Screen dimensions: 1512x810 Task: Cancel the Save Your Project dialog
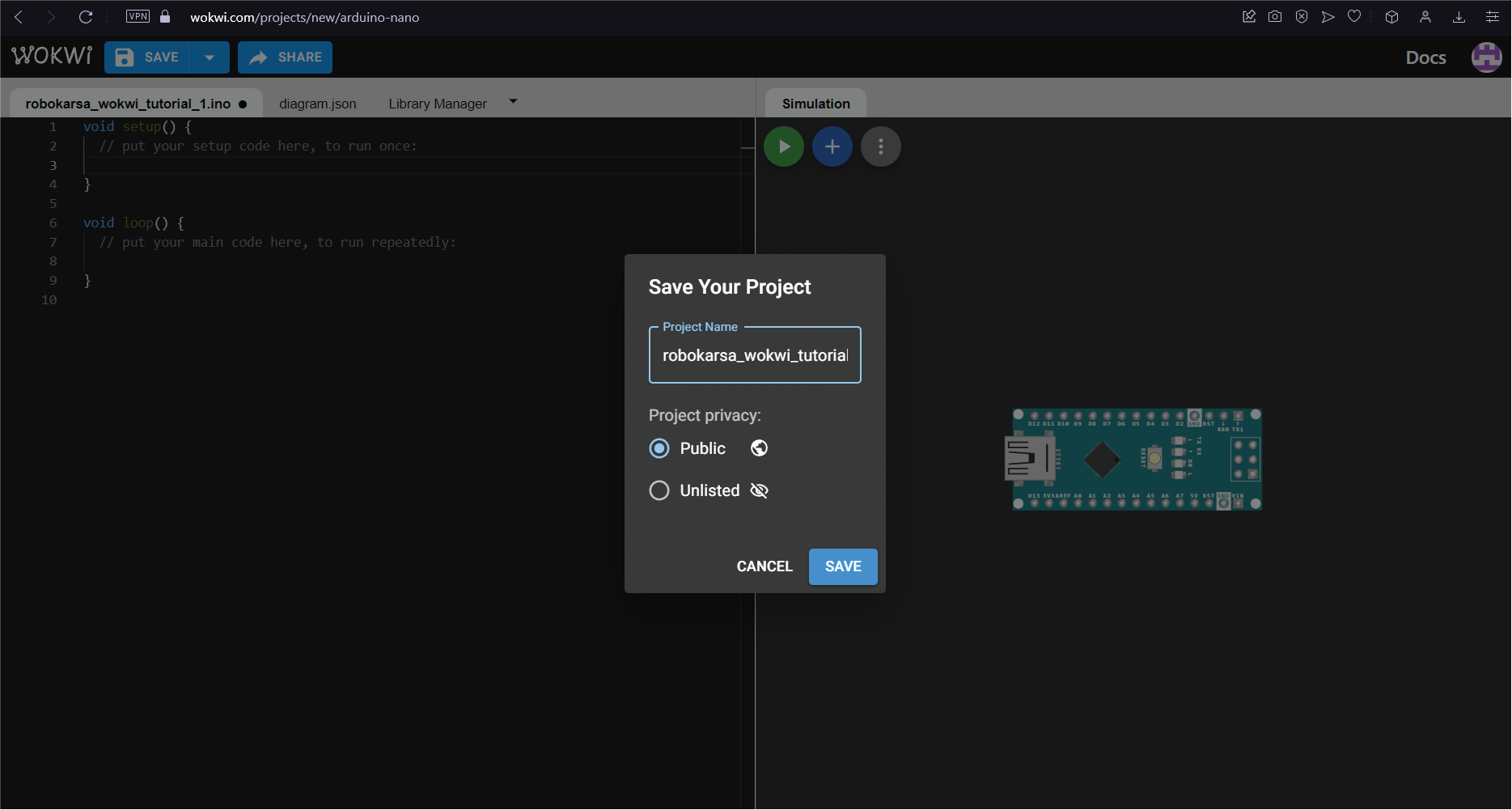coord(764,566)
